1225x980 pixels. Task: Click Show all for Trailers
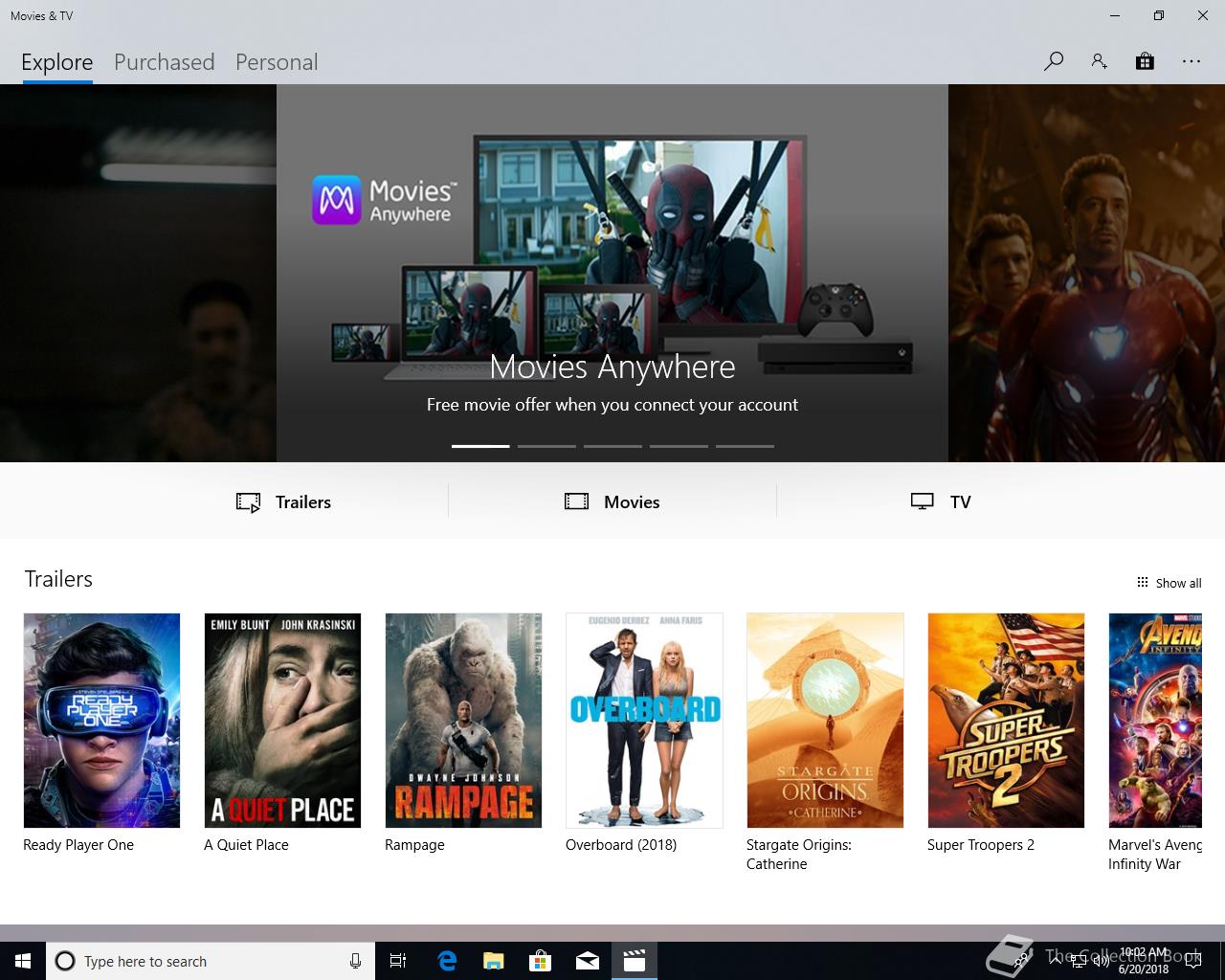pyautogui.click(x=1169, y=583)
